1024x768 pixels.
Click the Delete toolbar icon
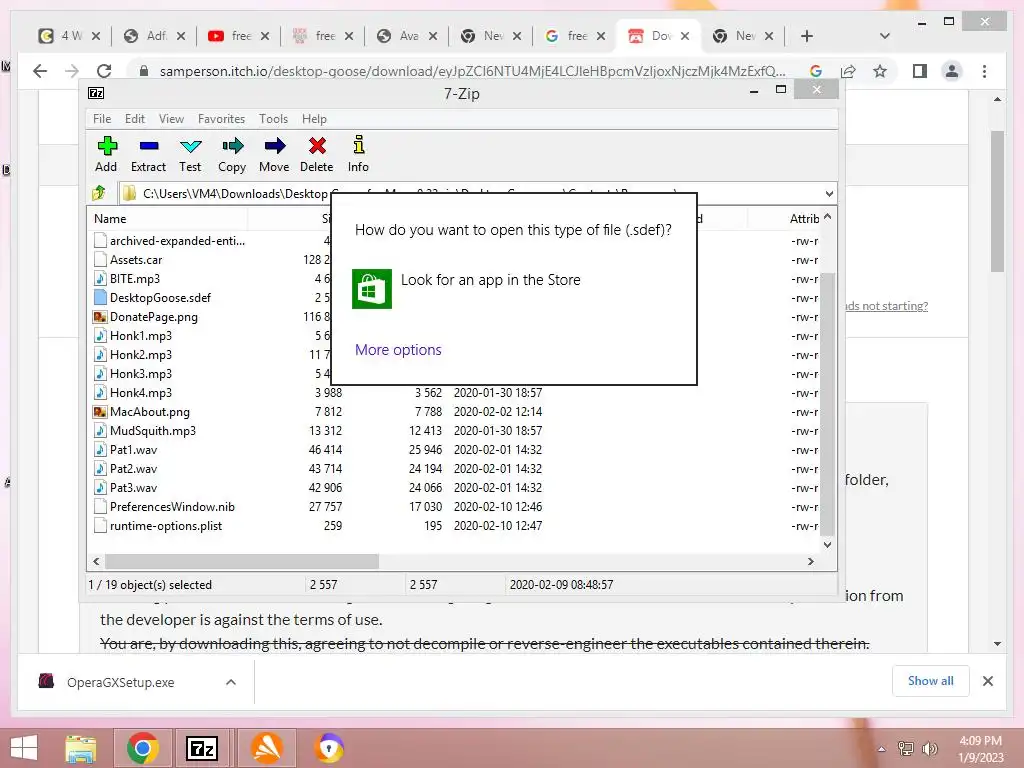(317, 154)
